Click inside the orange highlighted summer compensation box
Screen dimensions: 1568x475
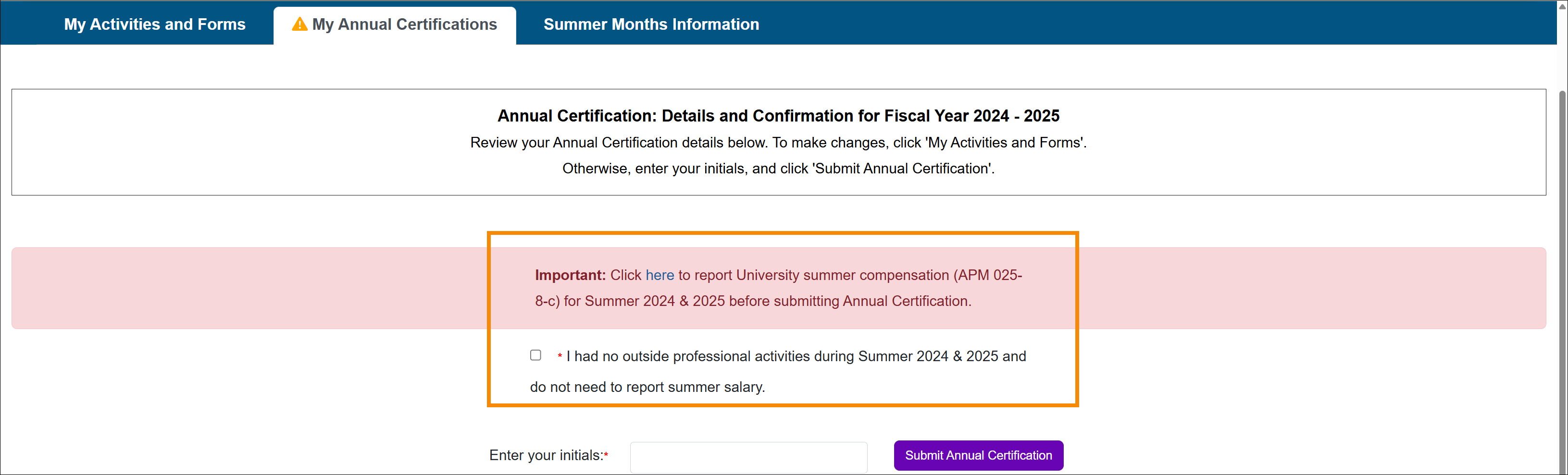782,319
